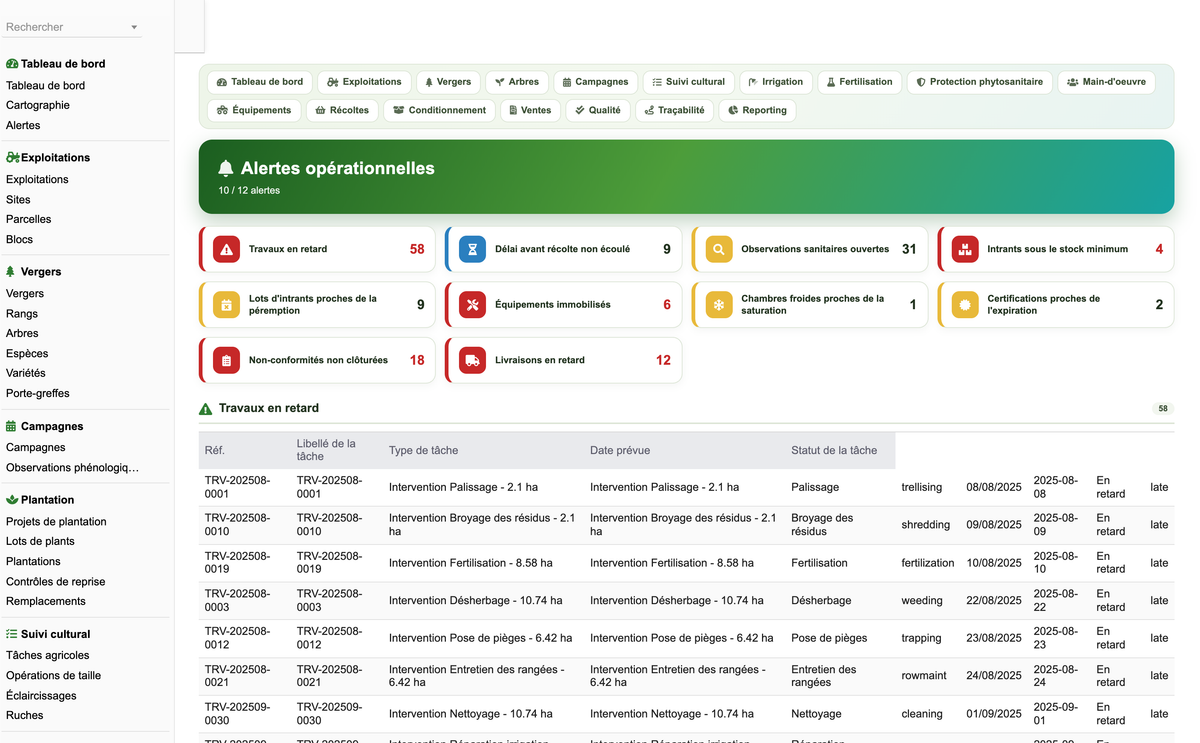This screenshot has height=743, width=1200.
Task: Open the Suivi cultural tab
Action: pos(689,82)
